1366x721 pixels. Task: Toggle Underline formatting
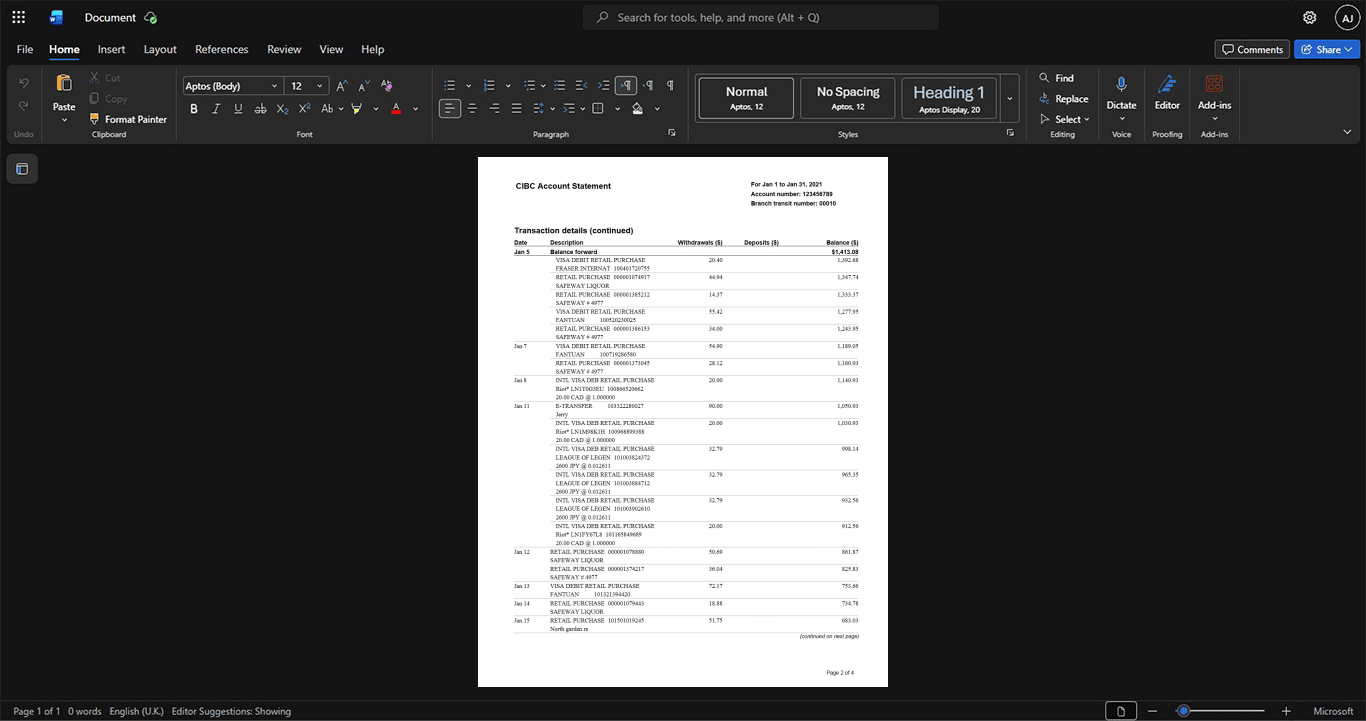pos(238,109)
